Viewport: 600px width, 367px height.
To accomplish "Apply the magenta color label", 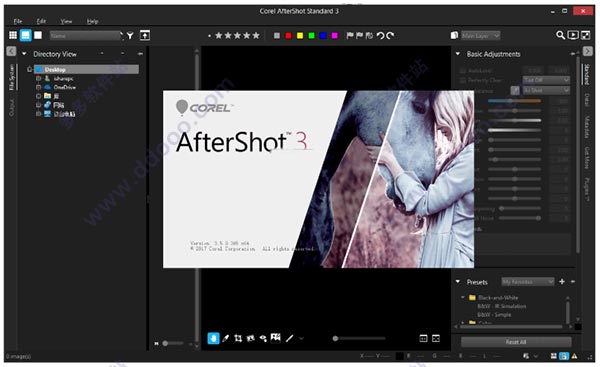I will (334, 36).
